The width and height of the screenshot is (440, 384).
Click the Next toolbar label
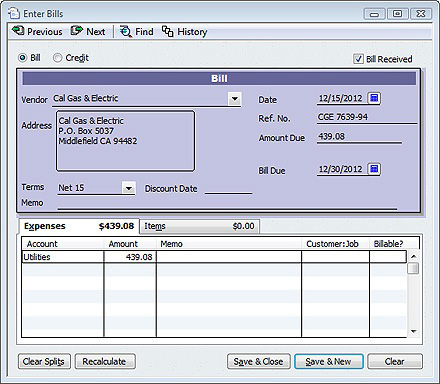96,32
